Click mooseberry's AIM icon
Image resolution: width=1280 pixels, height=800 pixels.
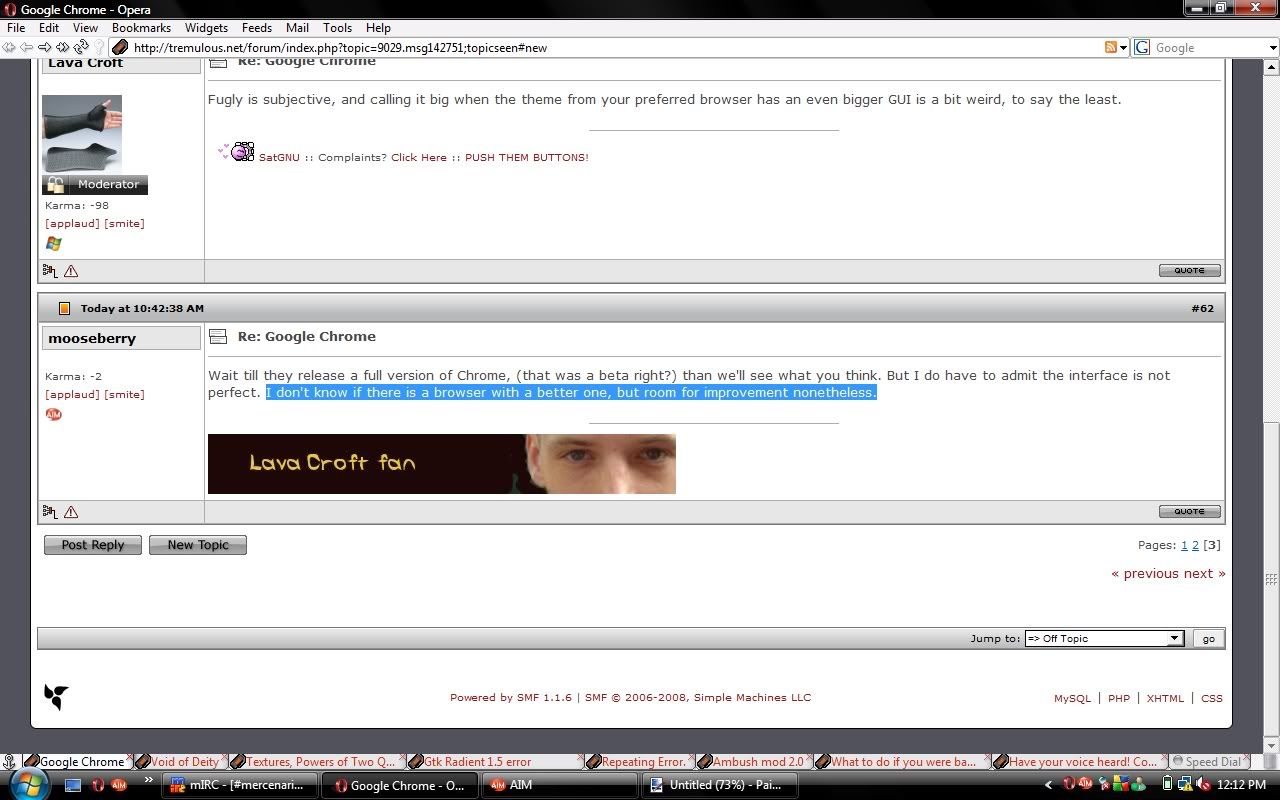[x=54, y=414]
